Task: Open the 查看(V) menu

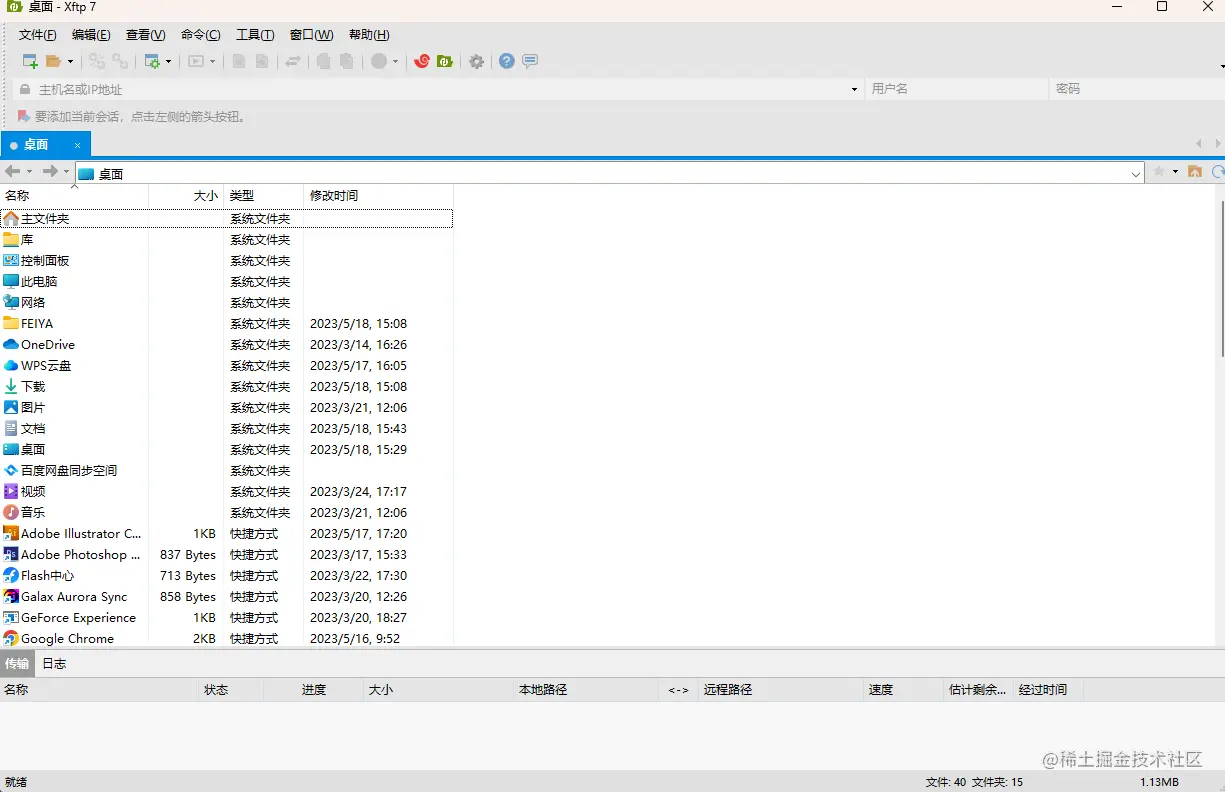Action: click(x=146, y=35)
